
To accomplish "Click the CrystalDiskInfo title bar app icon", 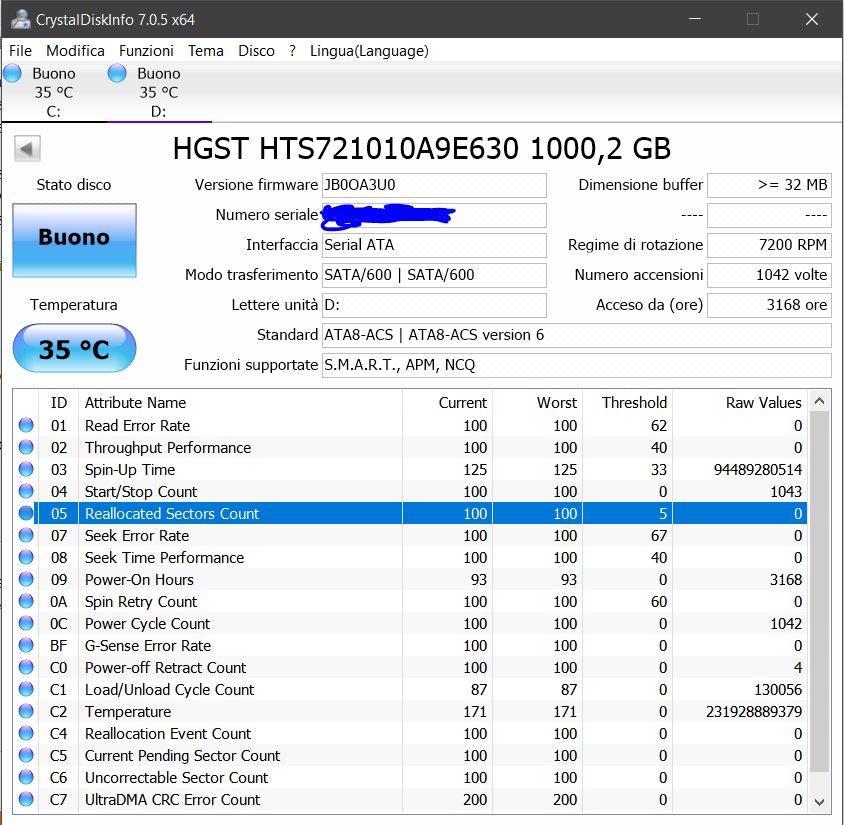I will (x=20, y=19).
